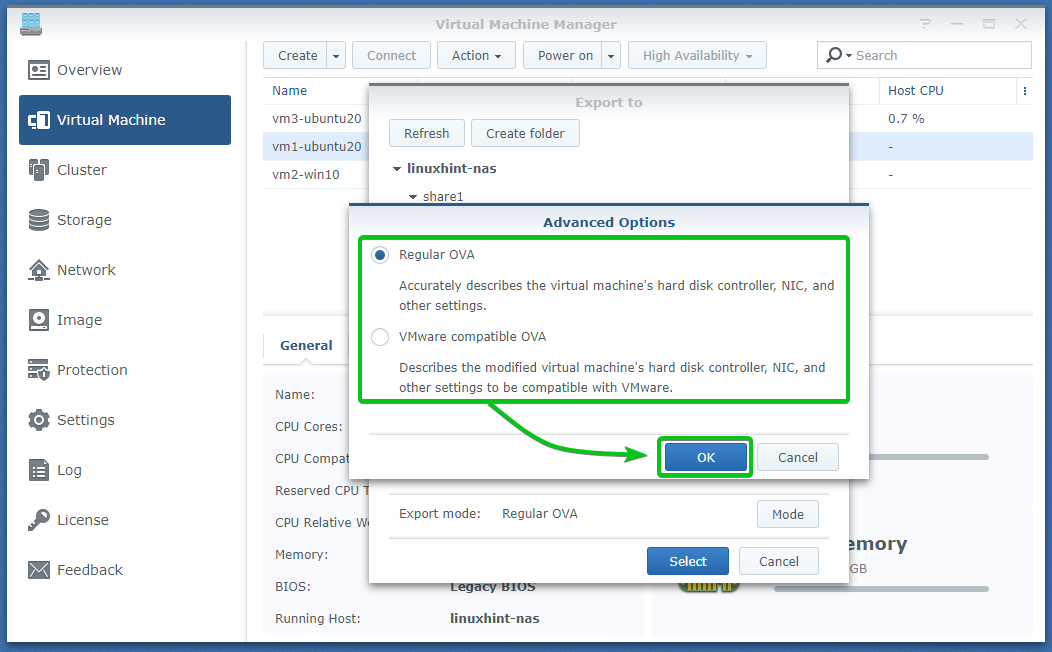Open the Create button dropdown arrow
Screen dimensions: 1052x652
336,56
